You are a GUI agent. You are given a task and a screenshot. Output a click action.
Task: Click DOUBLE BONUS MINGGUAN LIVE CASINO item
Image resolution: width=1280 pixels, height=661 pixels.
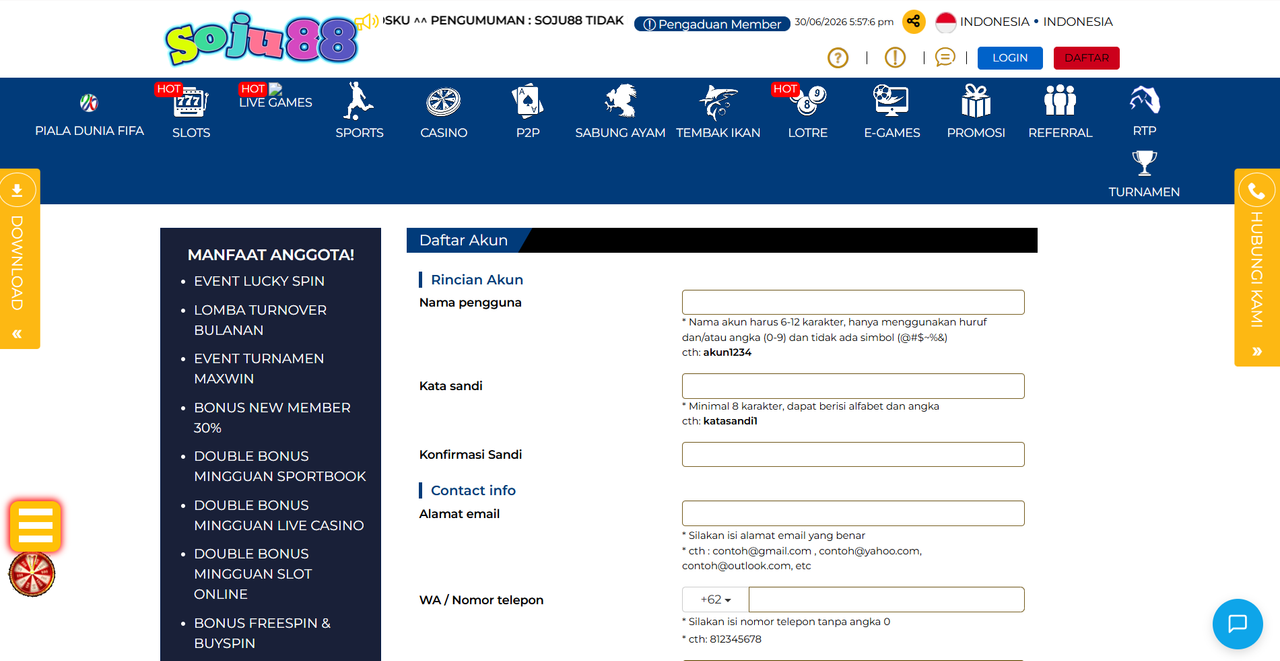(x=279, y=515)
